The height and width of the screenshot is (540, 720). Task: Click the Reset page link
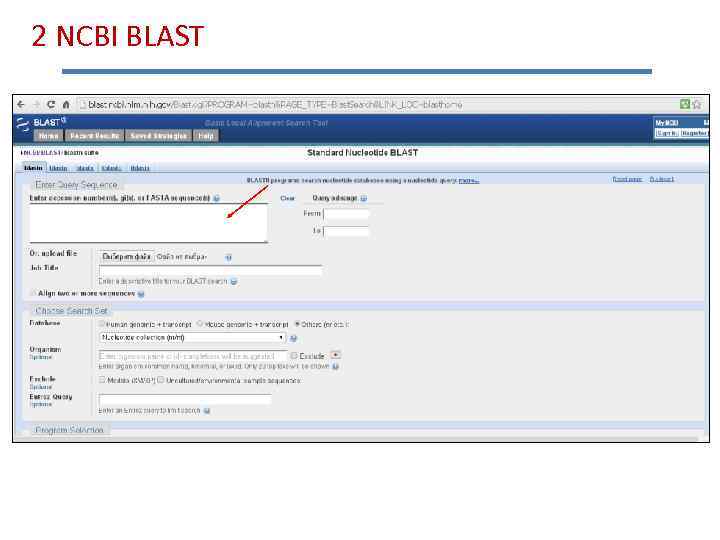[627, 179]
